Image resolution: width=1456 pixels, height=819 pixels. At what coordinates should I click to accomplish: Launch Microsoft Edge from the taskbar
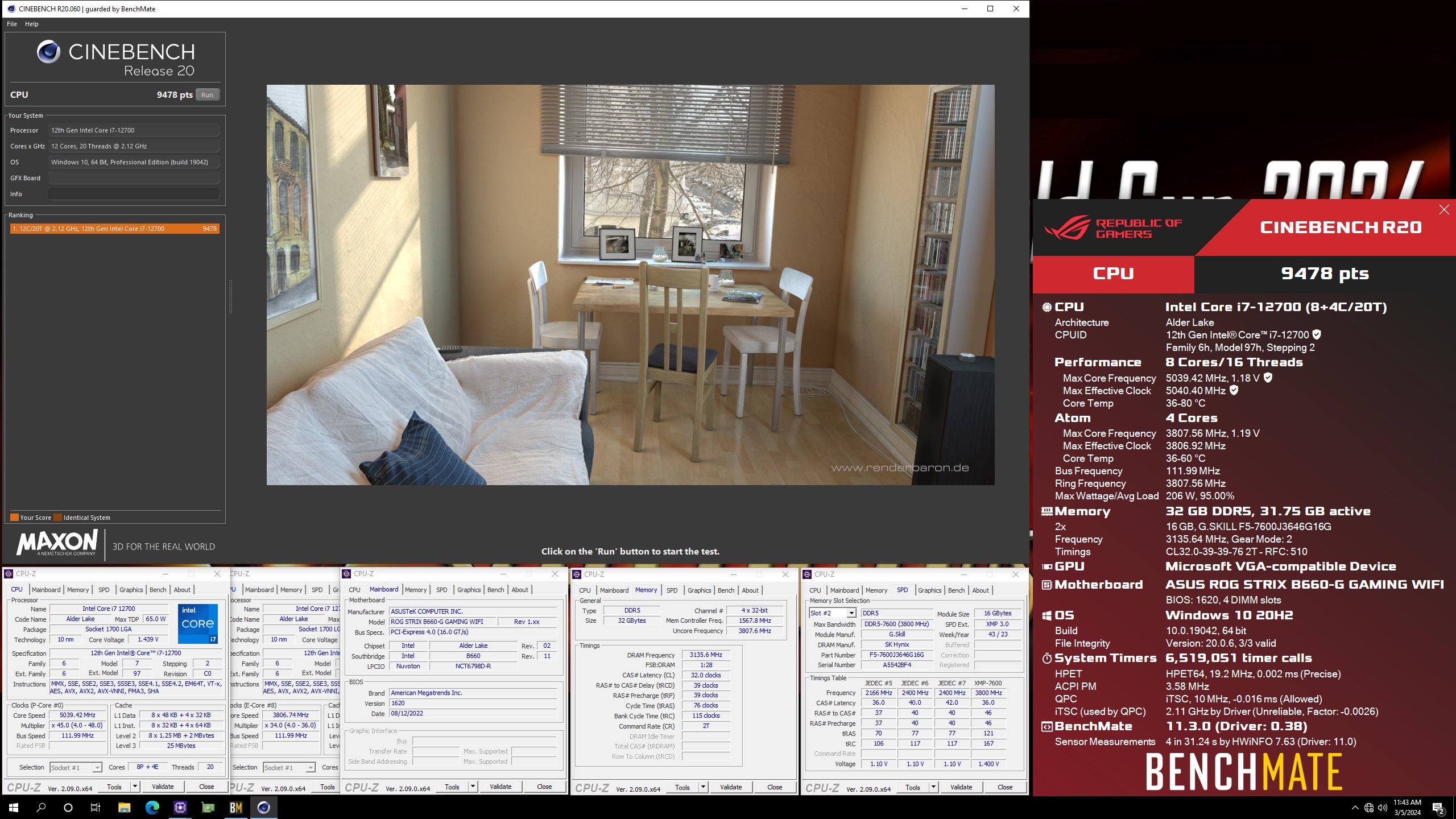click(152, 807)
